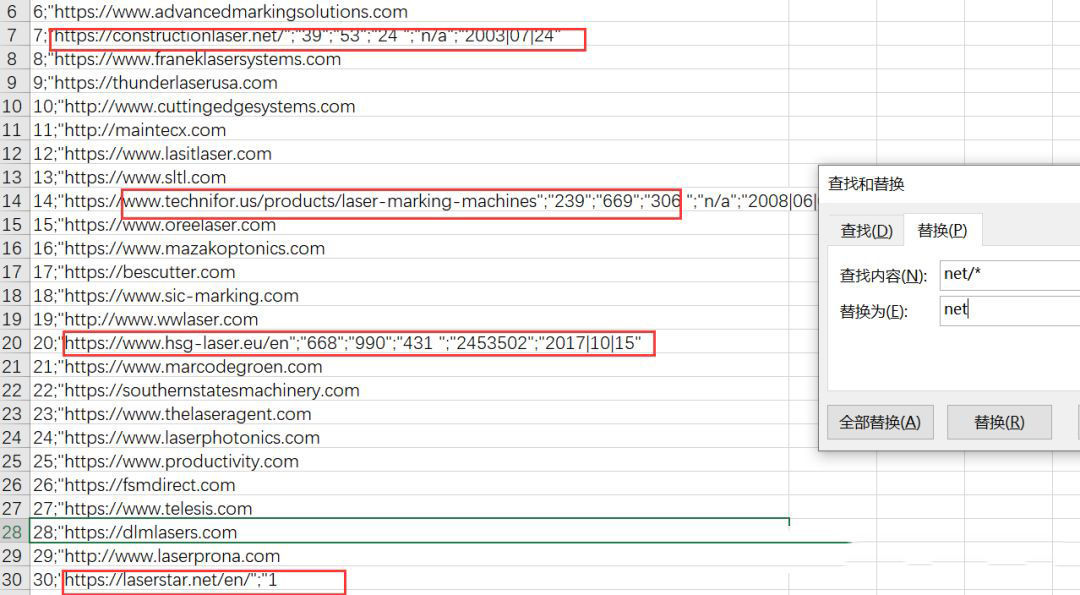
Task: Click cell with laserstar.net/en/
Action: (x=410, y=579)
